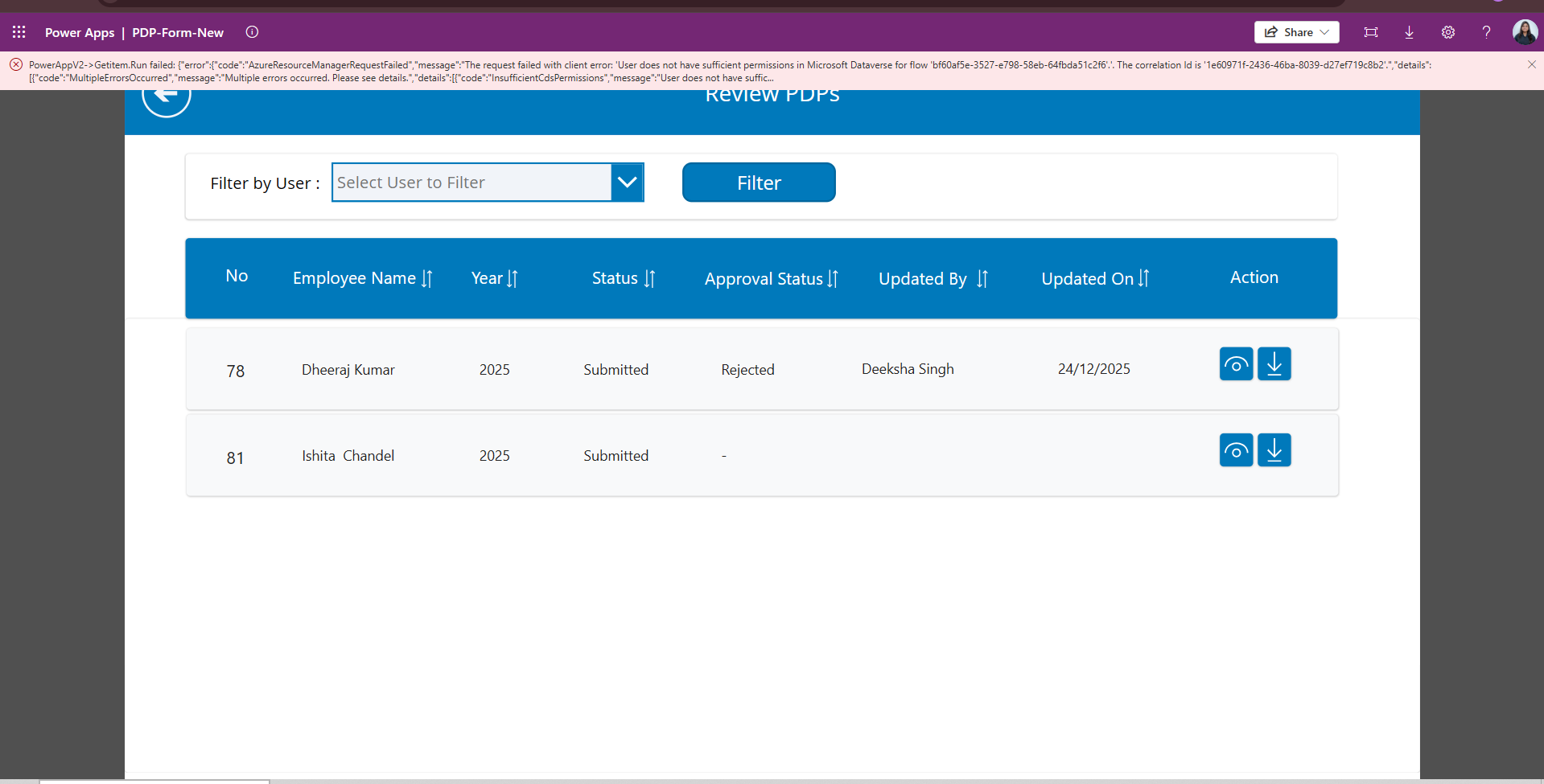This screenshot has width=1544, height=784.
Task: Sort the table by Approval Status
Action: [x=833, y=279]
